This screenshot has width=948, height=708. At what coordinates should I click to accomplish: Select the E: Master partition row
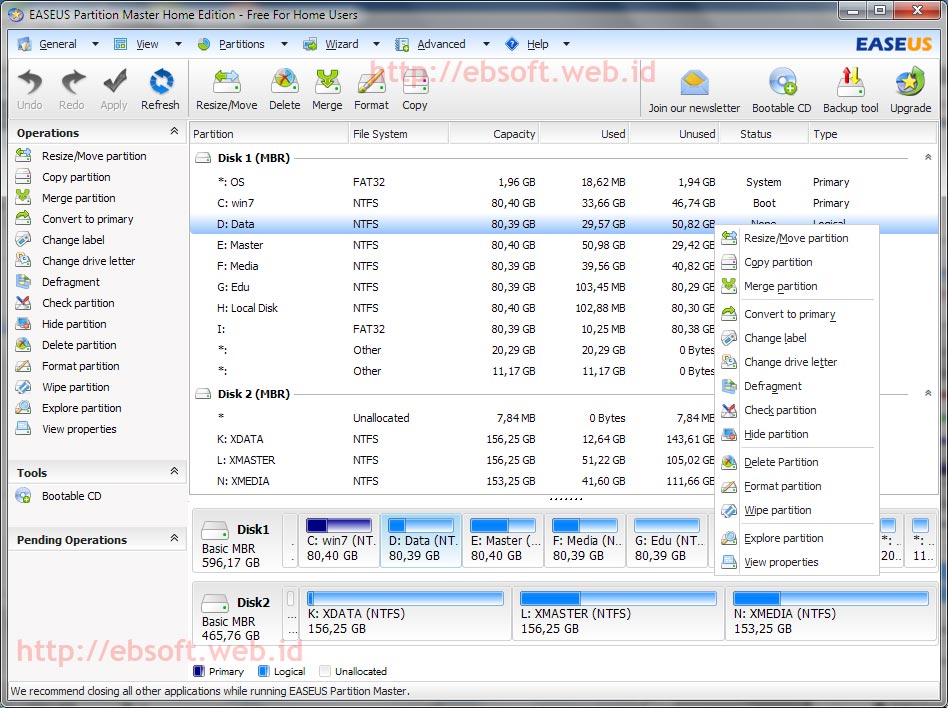(x=452, y=245)
